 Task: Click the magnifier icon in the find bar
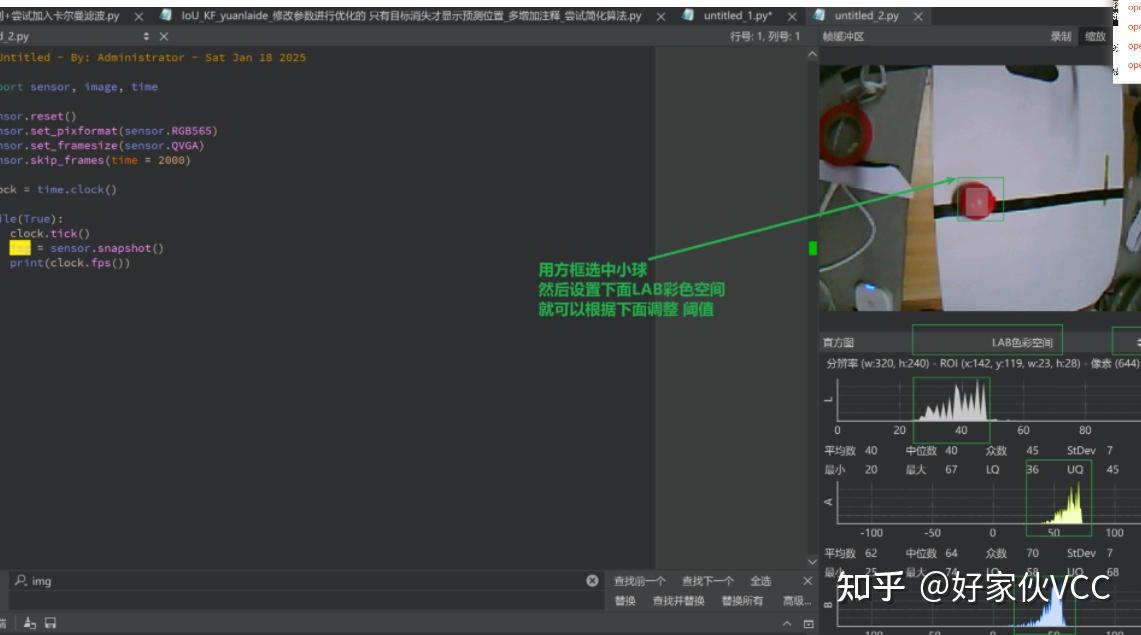point(21,579)
